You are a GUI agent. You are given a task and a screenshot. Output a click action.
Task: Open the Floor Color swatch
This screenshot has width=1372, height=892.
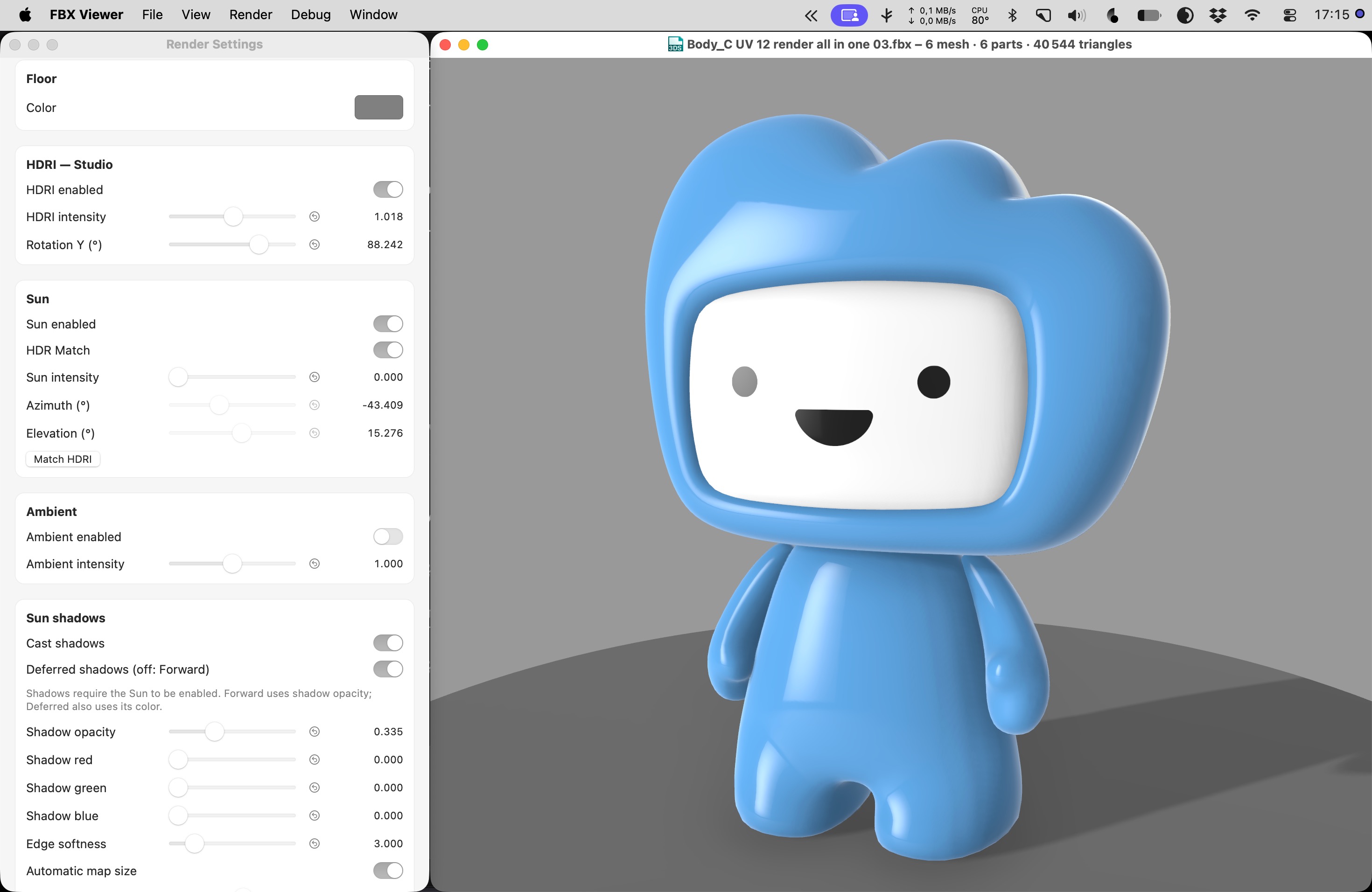[379, 108]
